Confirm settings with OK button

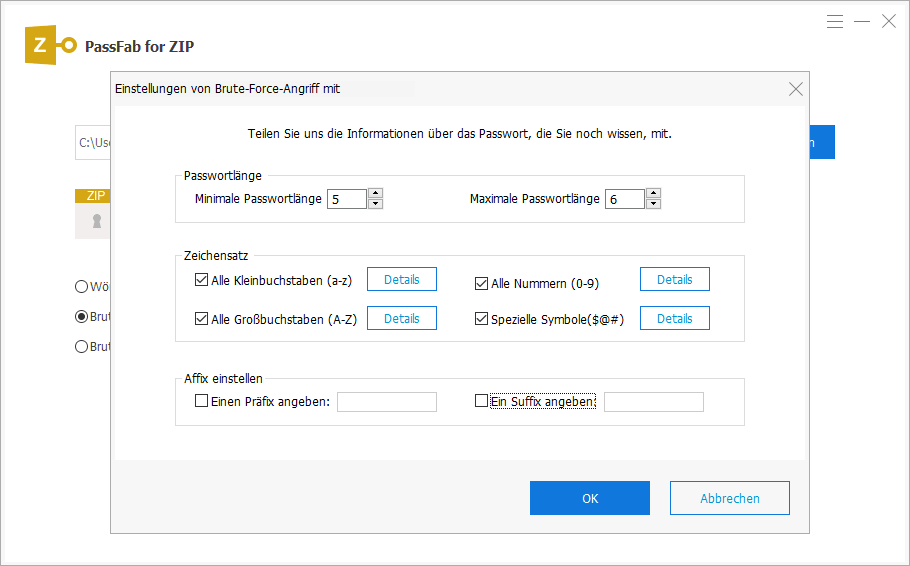point(590,498)
